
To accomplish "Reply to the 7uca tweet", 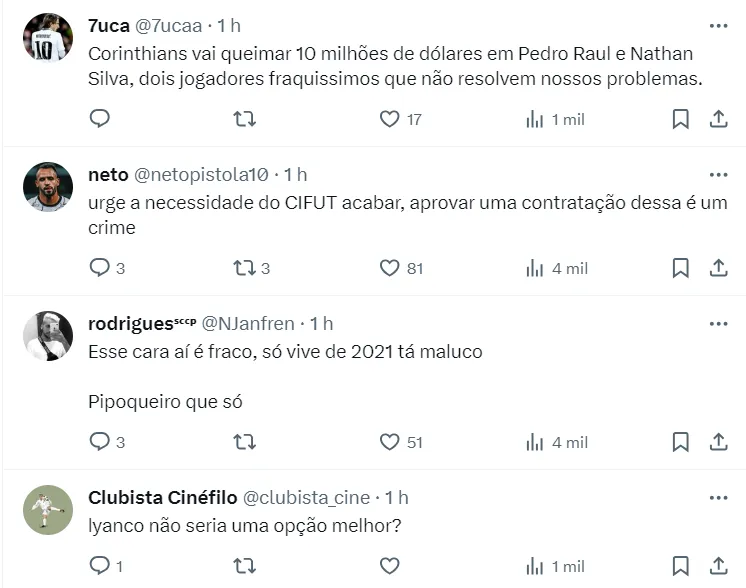I will 100,119.
